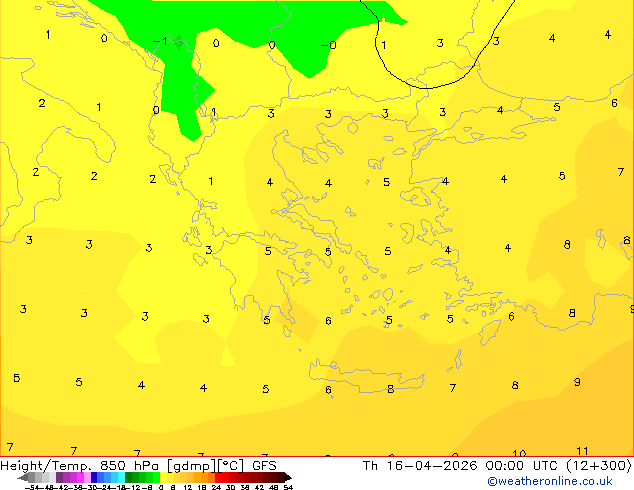
Task: Click the (12+300) forecast hour label
Action: 599,466
